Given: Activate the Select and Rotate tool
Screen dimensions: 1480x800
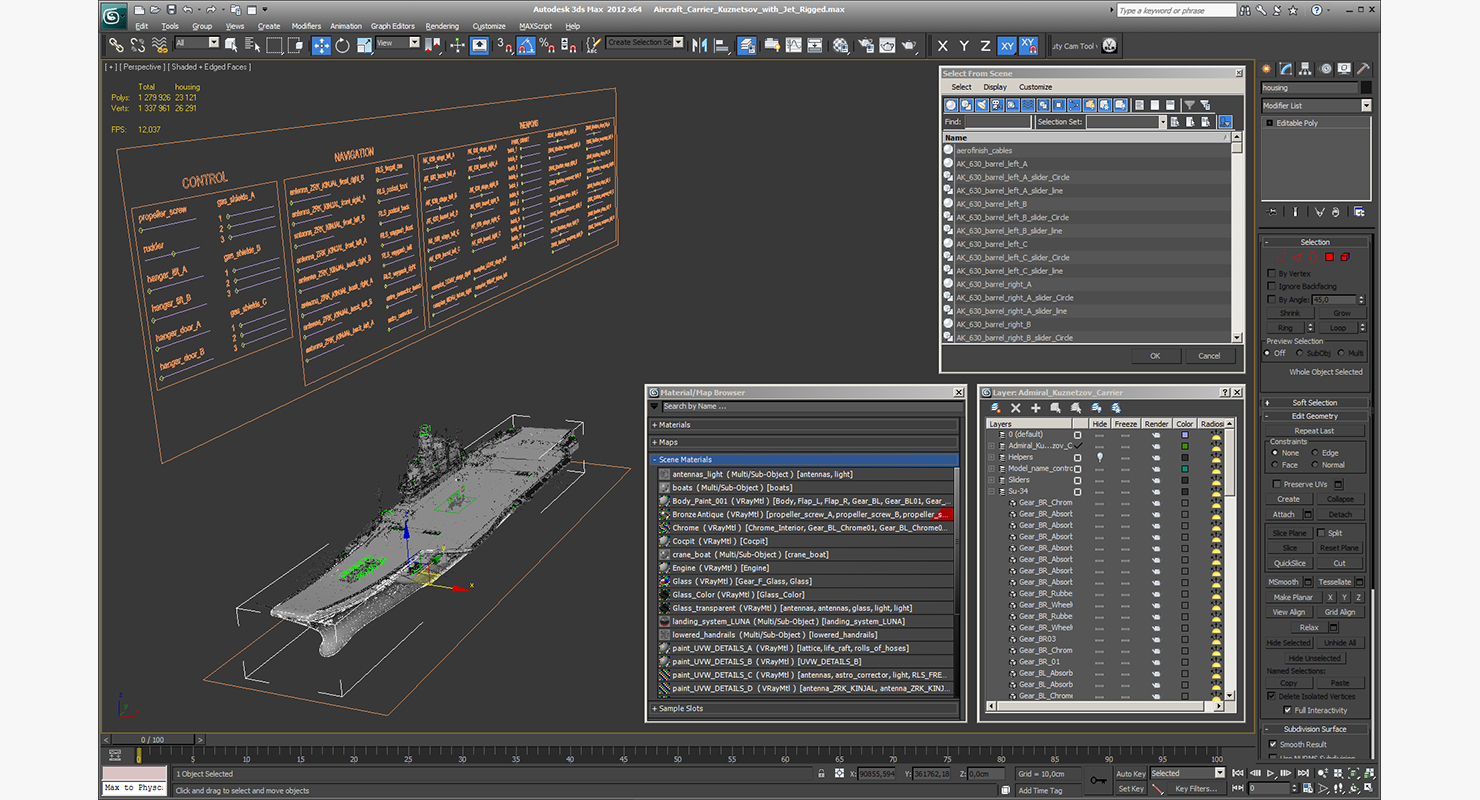Looking at the screenshot, I should tap(342, 45).
